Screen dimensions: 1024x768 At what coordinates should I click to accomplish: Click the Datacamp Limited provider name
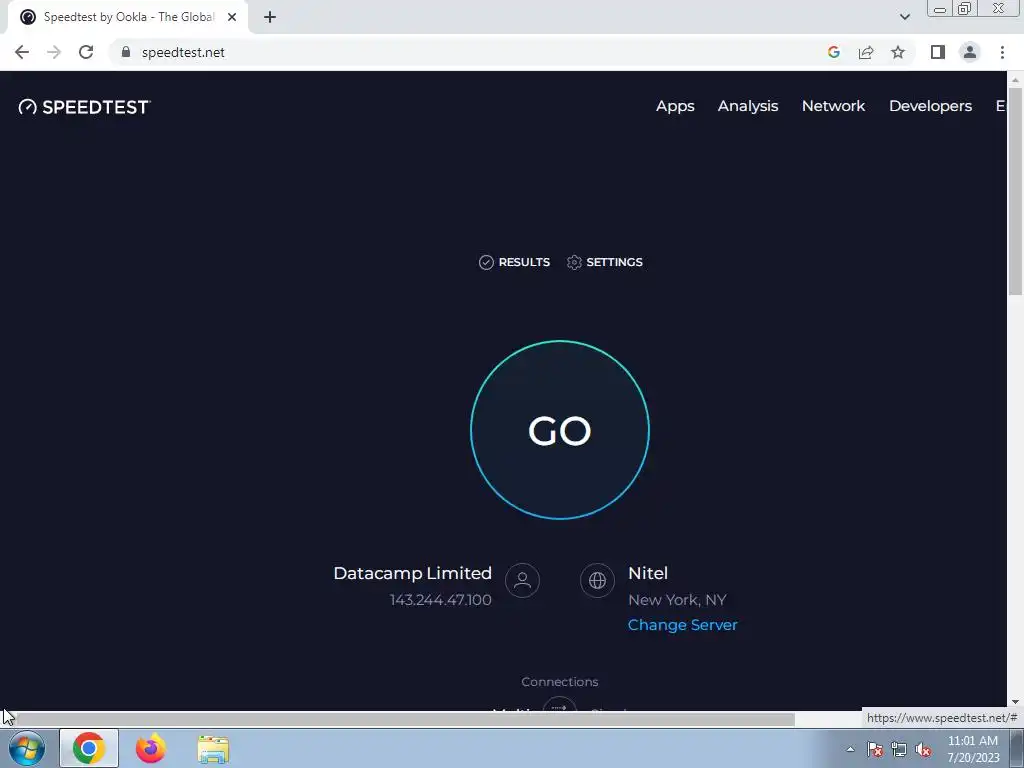coord(412,573)
